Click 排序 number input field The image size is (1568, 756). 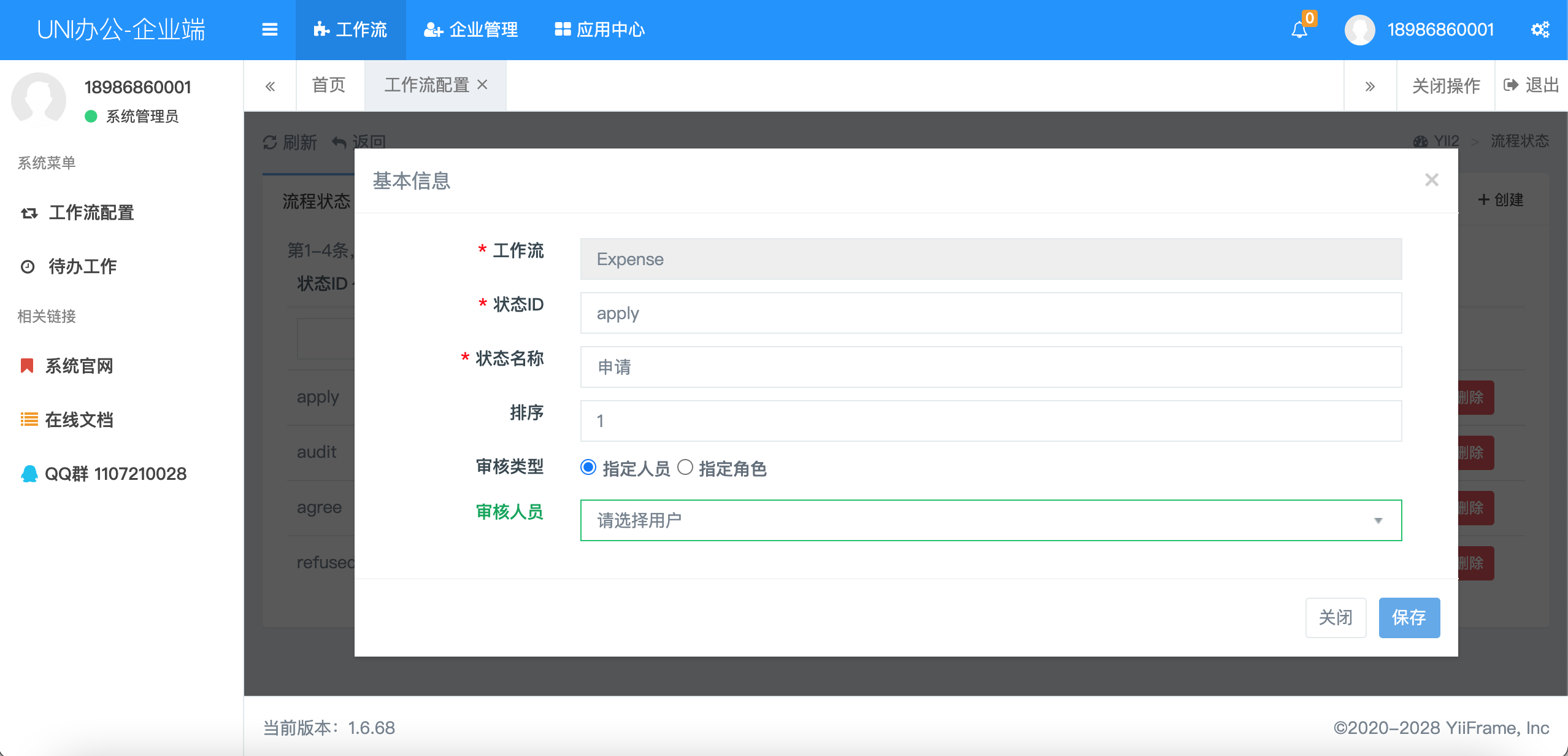[x=990, y=420]
